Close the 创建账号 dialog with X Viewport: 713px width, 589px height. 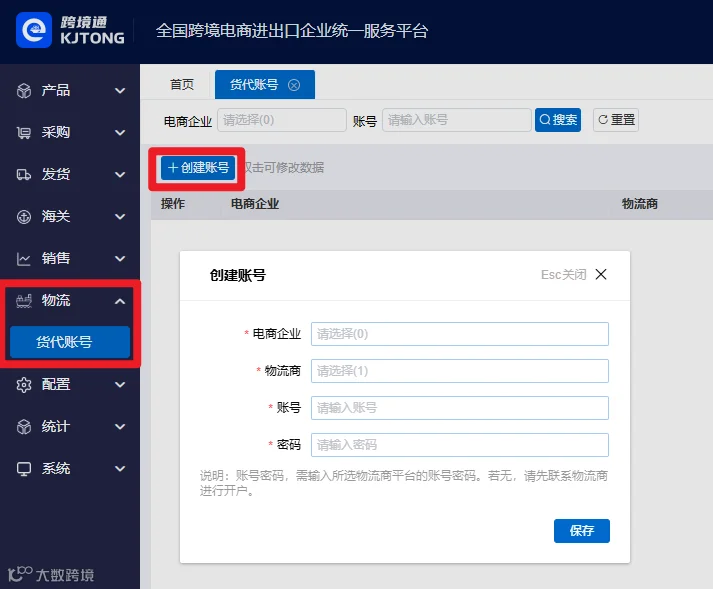pos(601,274)
